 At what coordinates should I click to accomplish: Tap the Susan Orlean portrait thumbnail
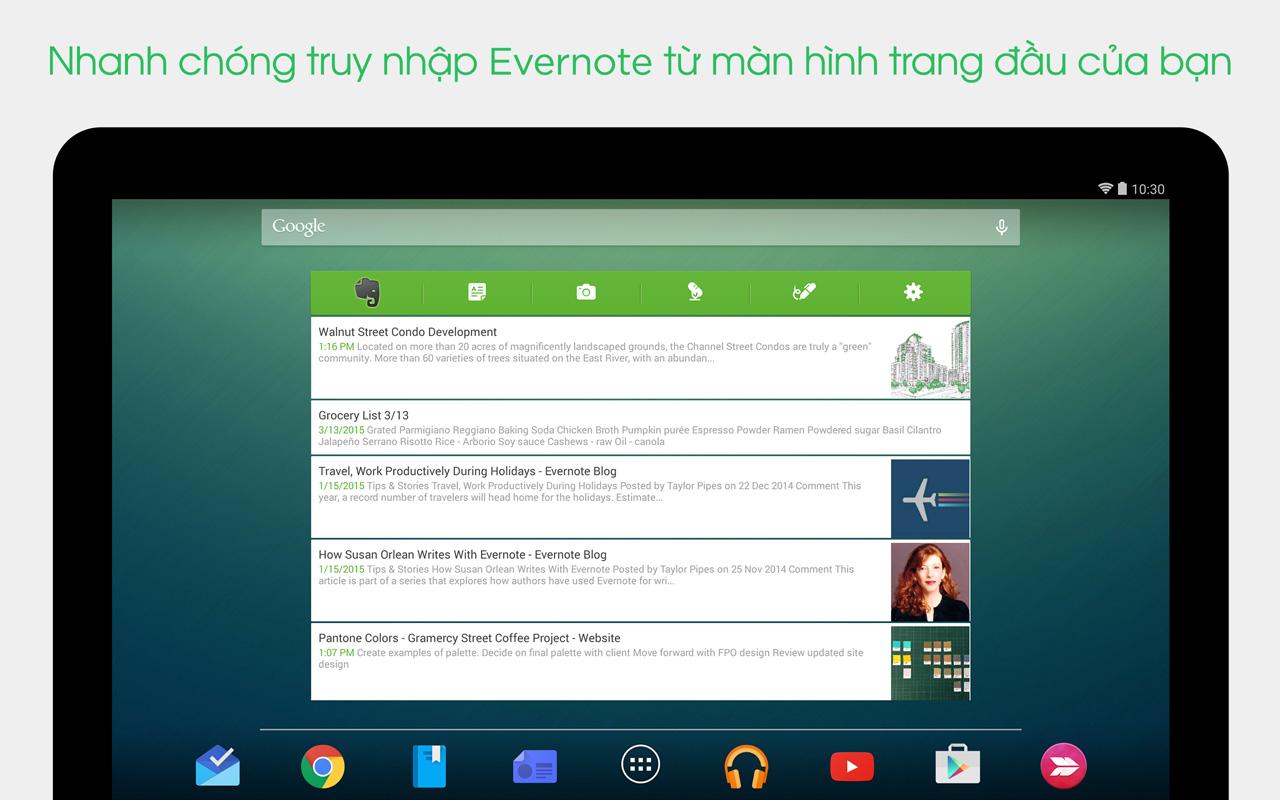[x=930, y=582]
